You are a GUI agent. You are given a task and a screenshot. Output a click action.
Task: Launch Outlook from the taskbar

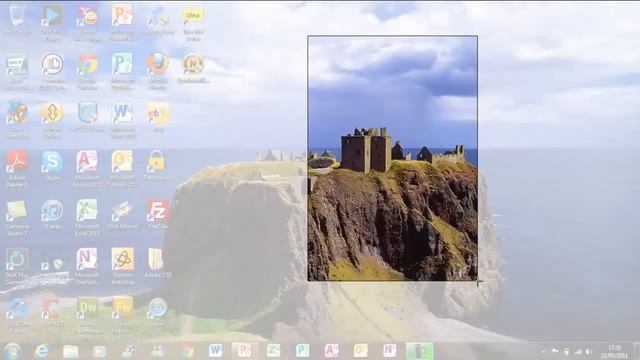(x=361, y=350)
